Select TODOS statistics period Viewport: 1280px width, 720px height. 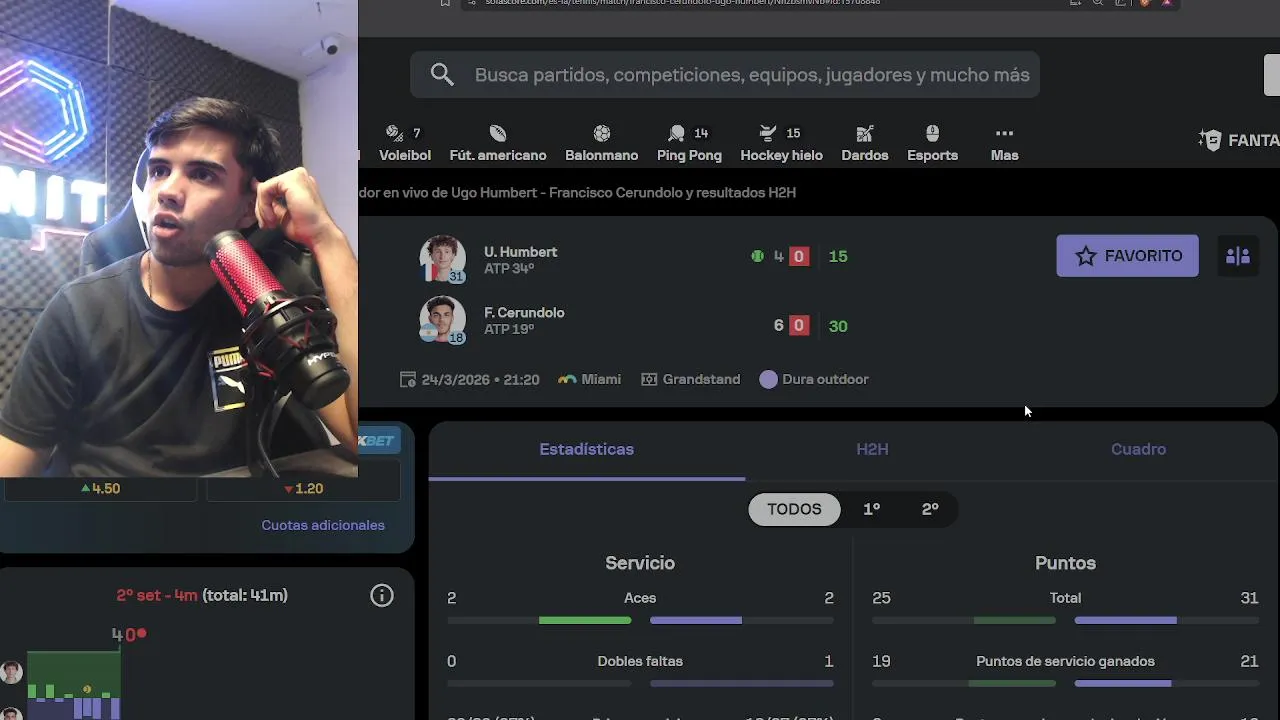point(794,509)
